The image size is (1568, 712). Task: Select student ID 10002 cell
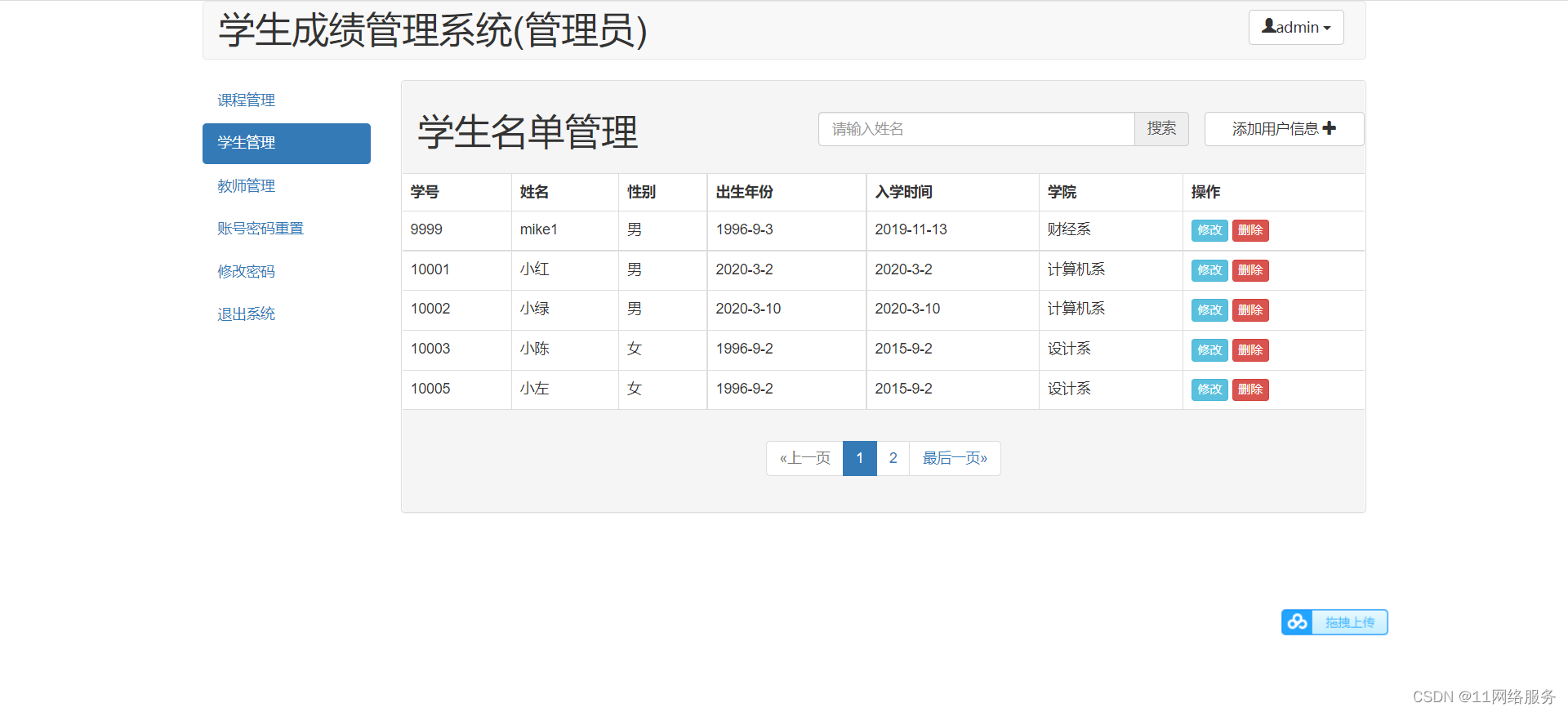click(x=457, y=309)
